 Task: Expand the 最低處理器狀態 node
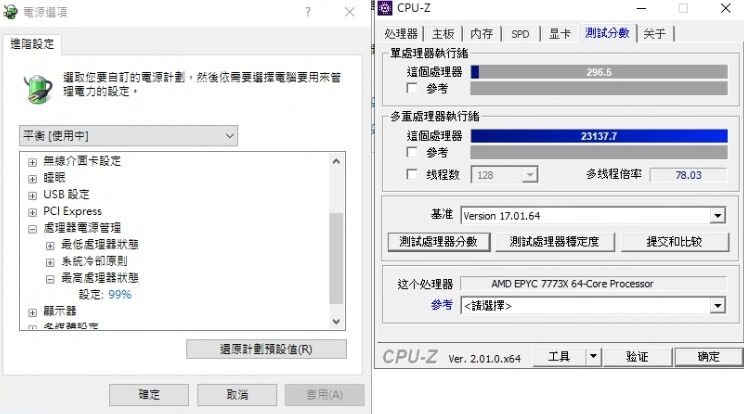[x=50, y=246]
